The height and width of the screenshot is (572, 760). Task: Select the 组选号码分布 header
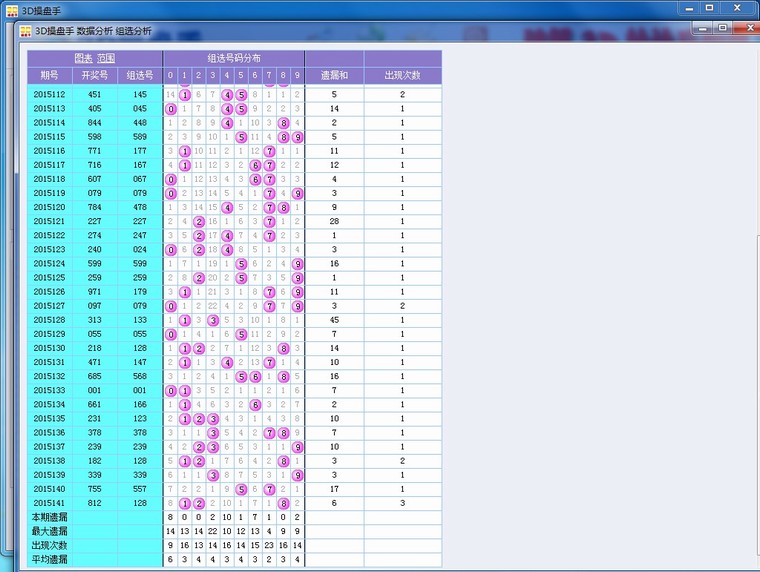(233, 59)
